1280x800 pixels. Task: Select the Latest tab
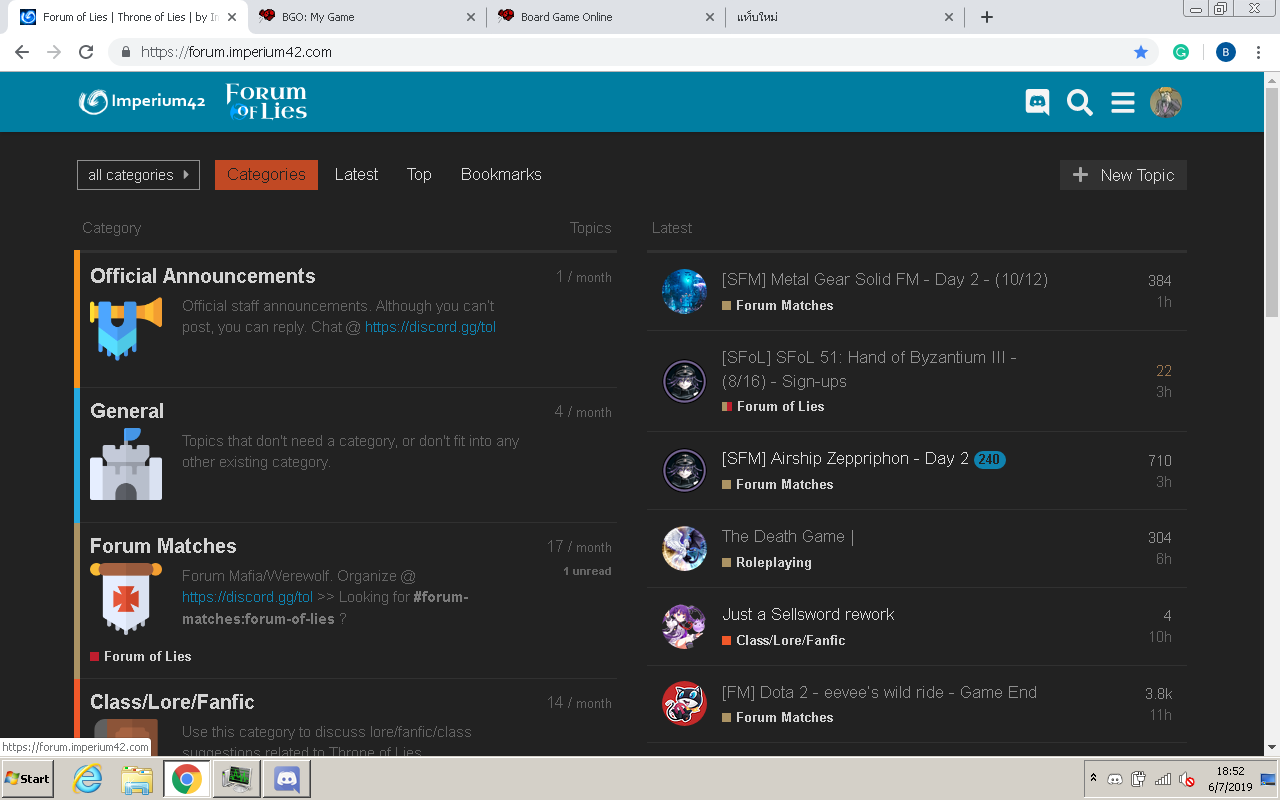point(356,174)
